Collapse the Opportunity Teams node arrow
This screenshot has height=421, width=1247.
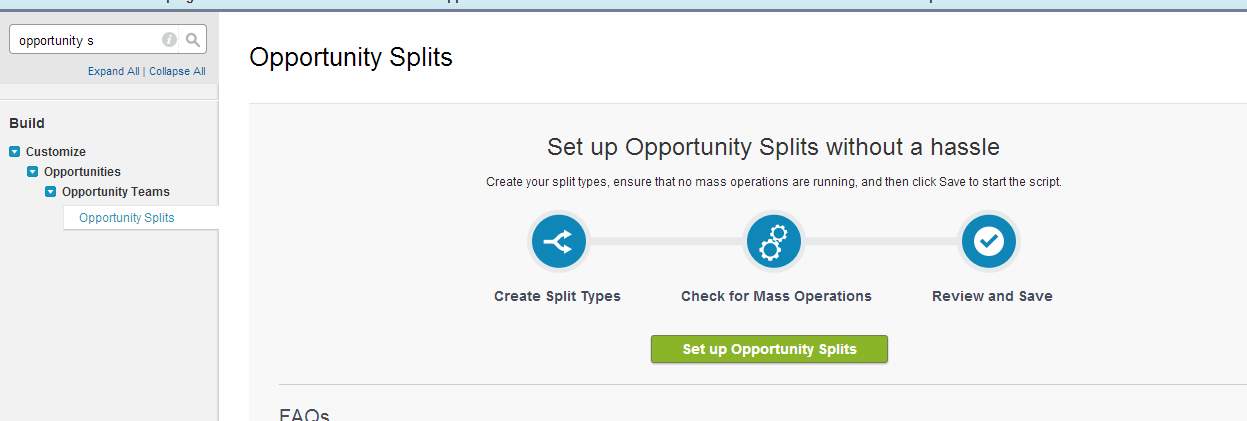coord(51,192)
